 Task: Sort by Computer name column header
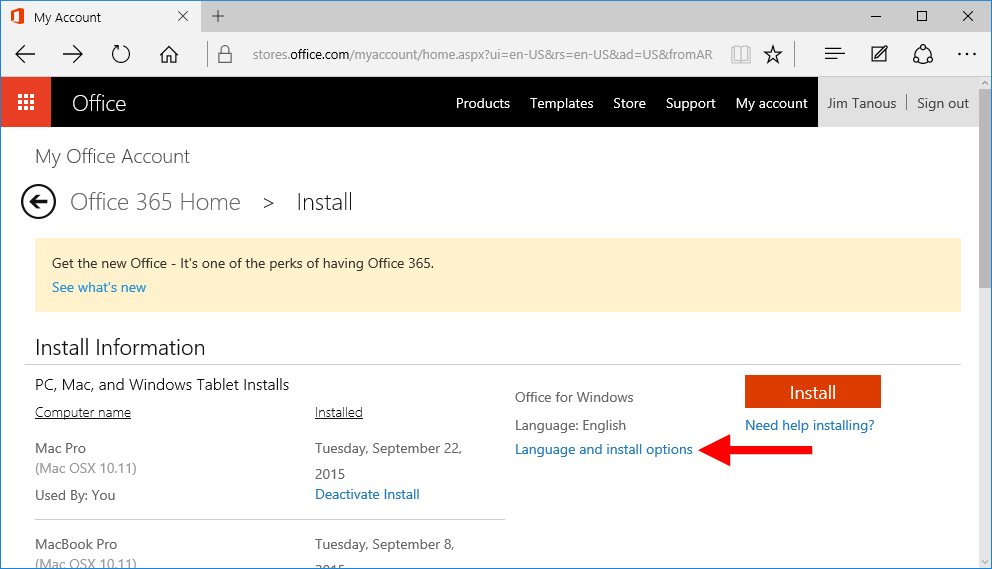coord(83,413)
